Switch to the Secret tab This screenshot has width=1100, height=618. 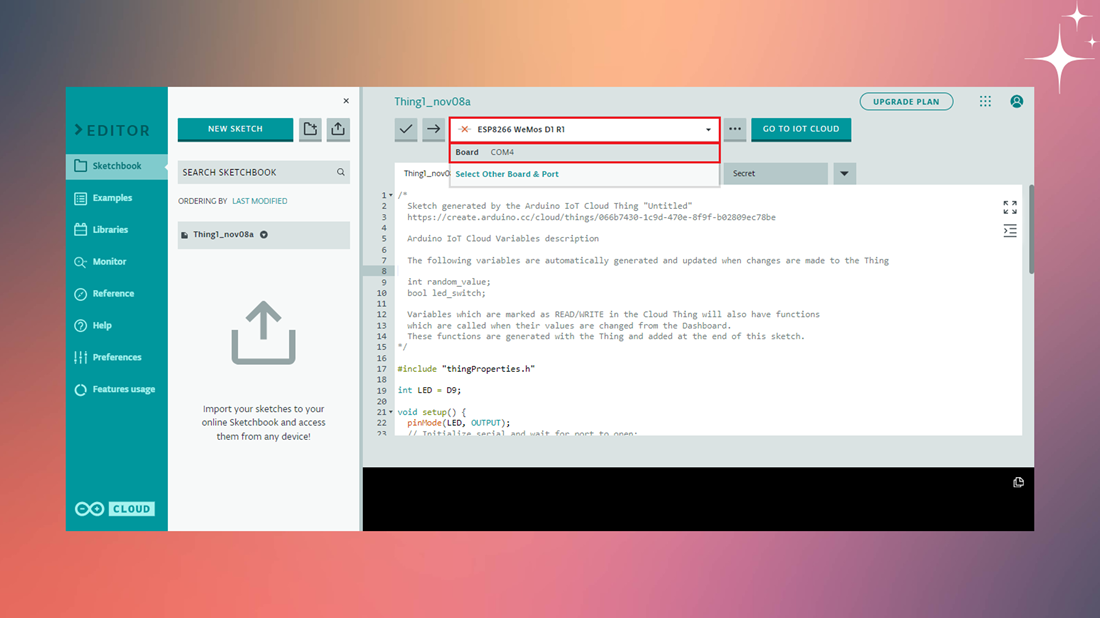pos(774,173)
